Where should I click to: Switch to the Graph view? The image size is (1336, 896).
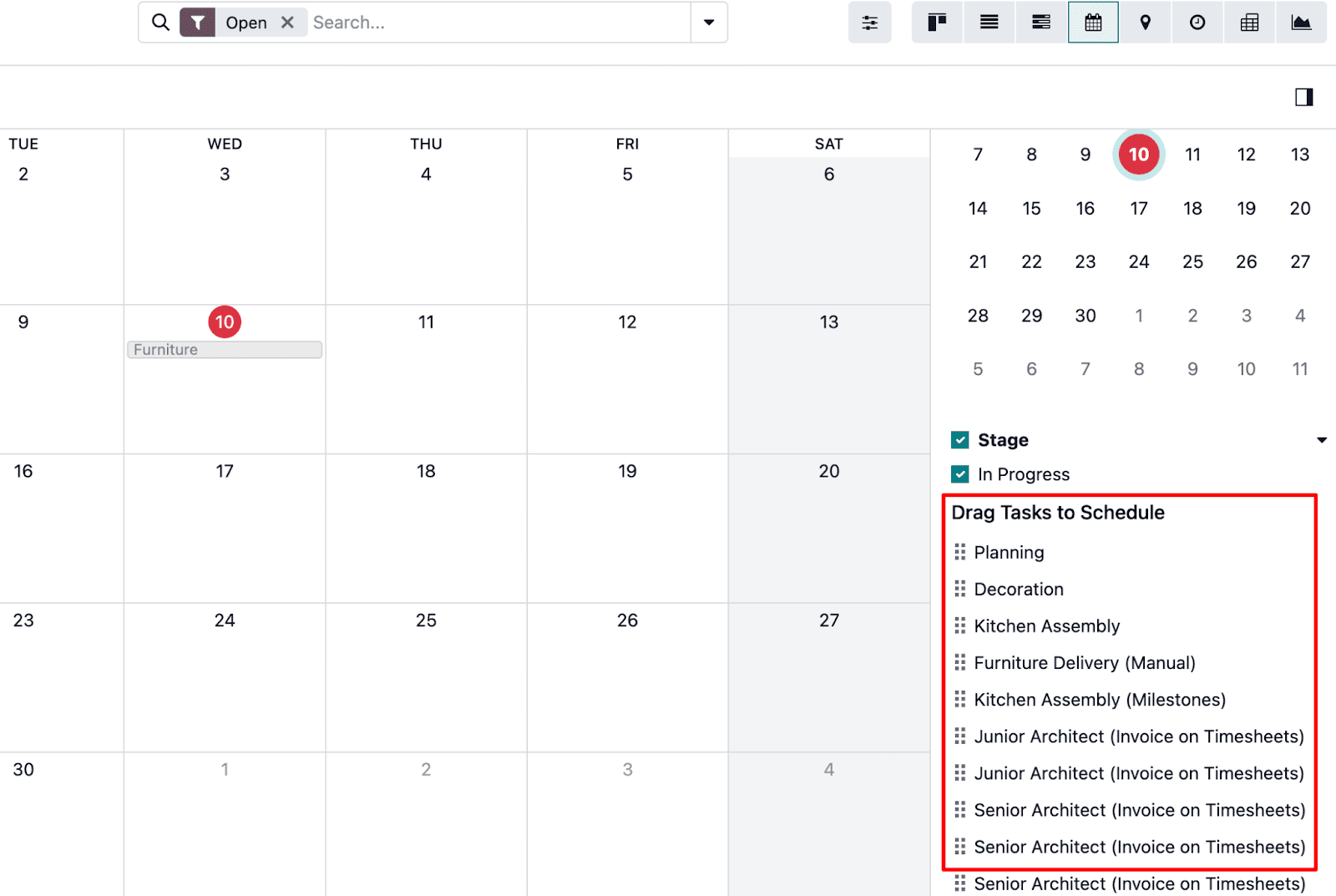coord(1300,23)
